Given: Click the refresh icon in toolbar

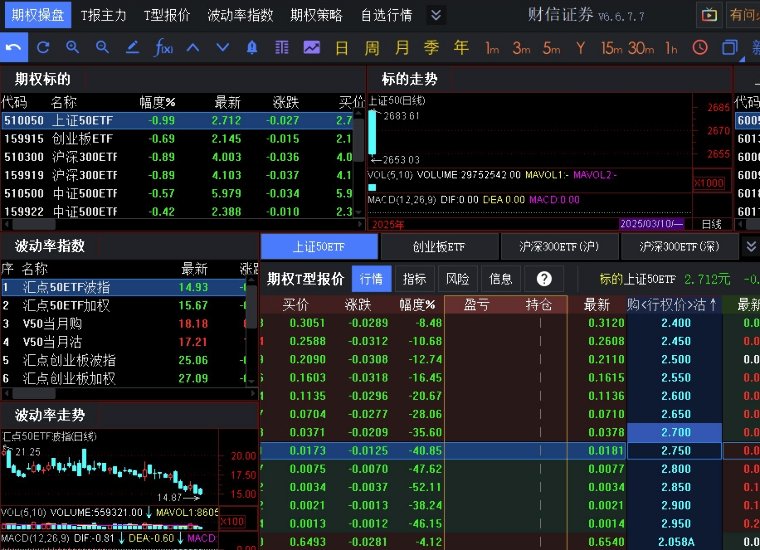Looking at the screenshot, I should (x=43, y=47).
